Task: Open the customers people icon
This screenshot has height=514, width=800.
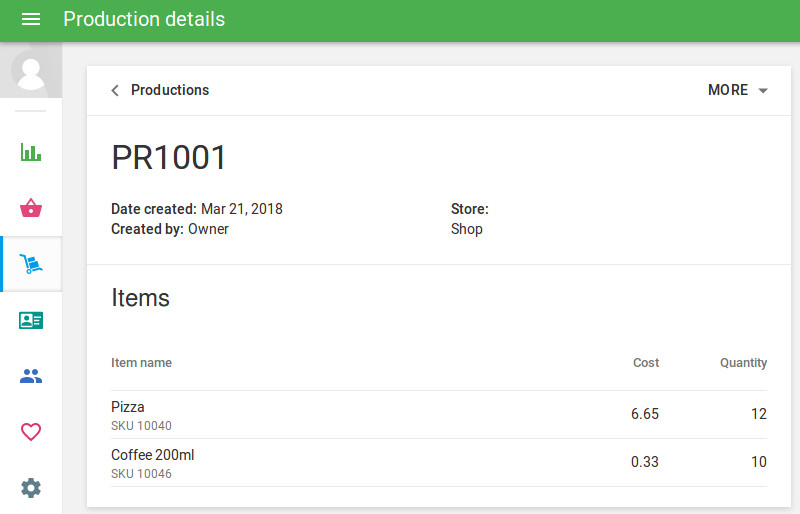Action: point(31,376)
